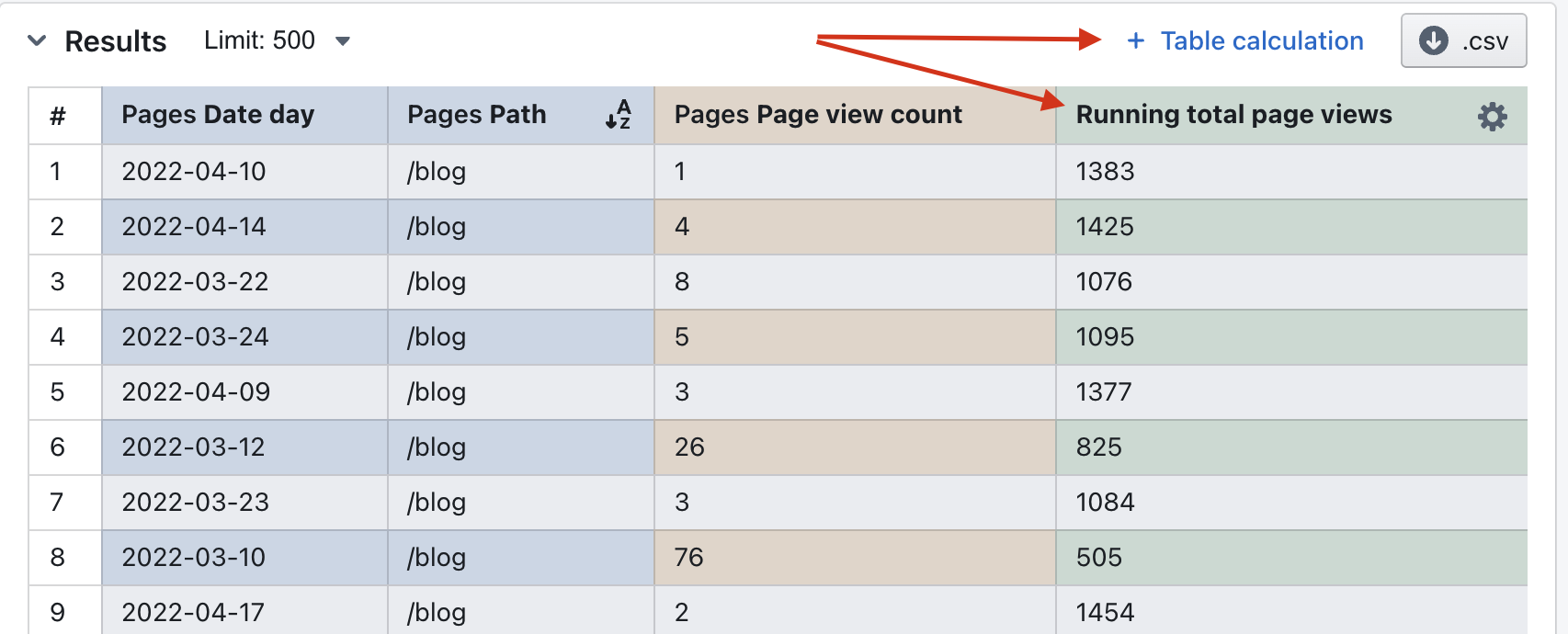Click the page view count cell showing 76

[689, 558]
